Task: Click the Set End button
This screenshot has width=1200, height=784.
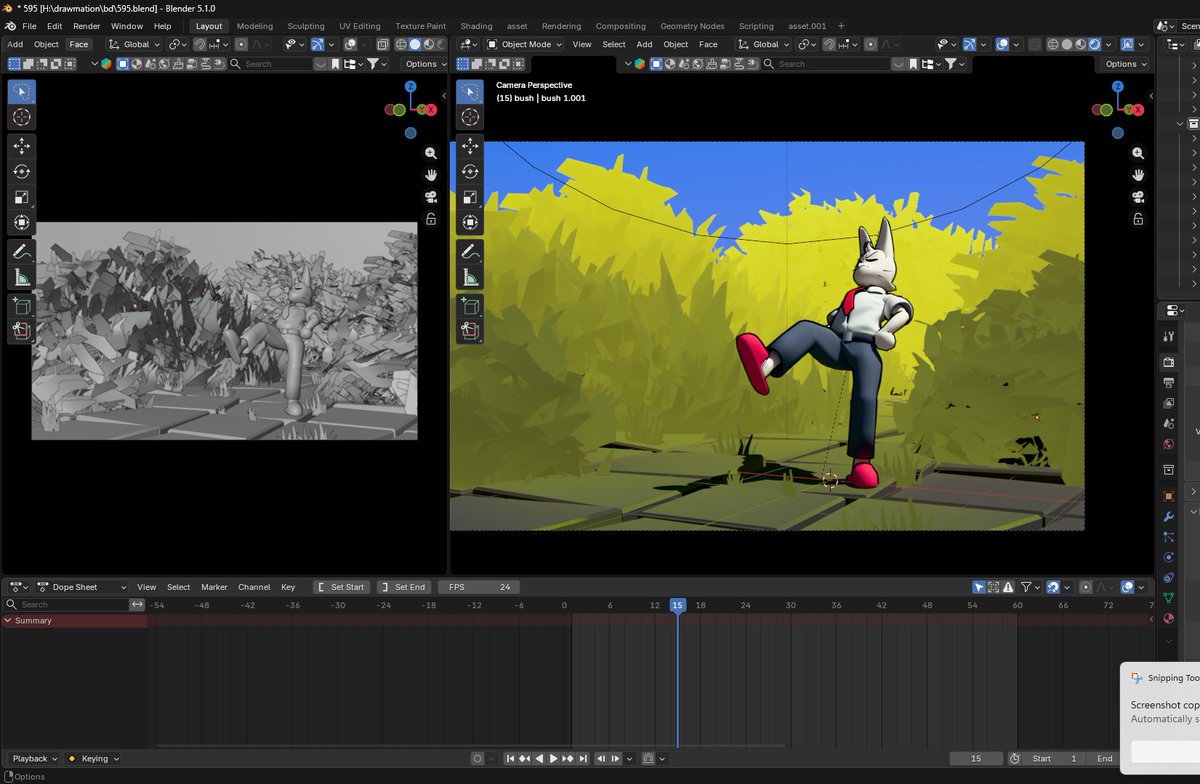Action: coord(404,587)
